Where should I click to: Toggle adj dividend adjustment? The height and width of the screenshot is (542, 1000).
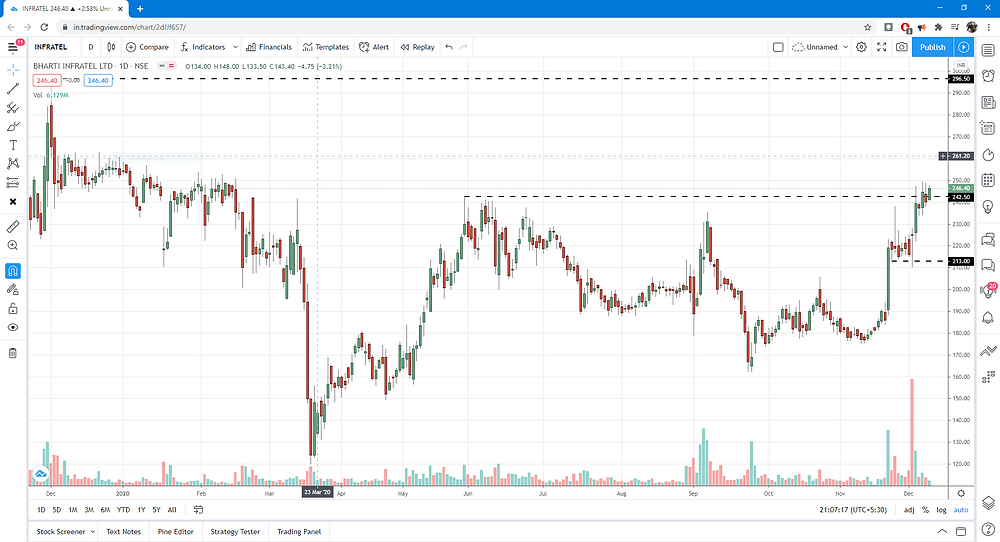click(908, 509)
